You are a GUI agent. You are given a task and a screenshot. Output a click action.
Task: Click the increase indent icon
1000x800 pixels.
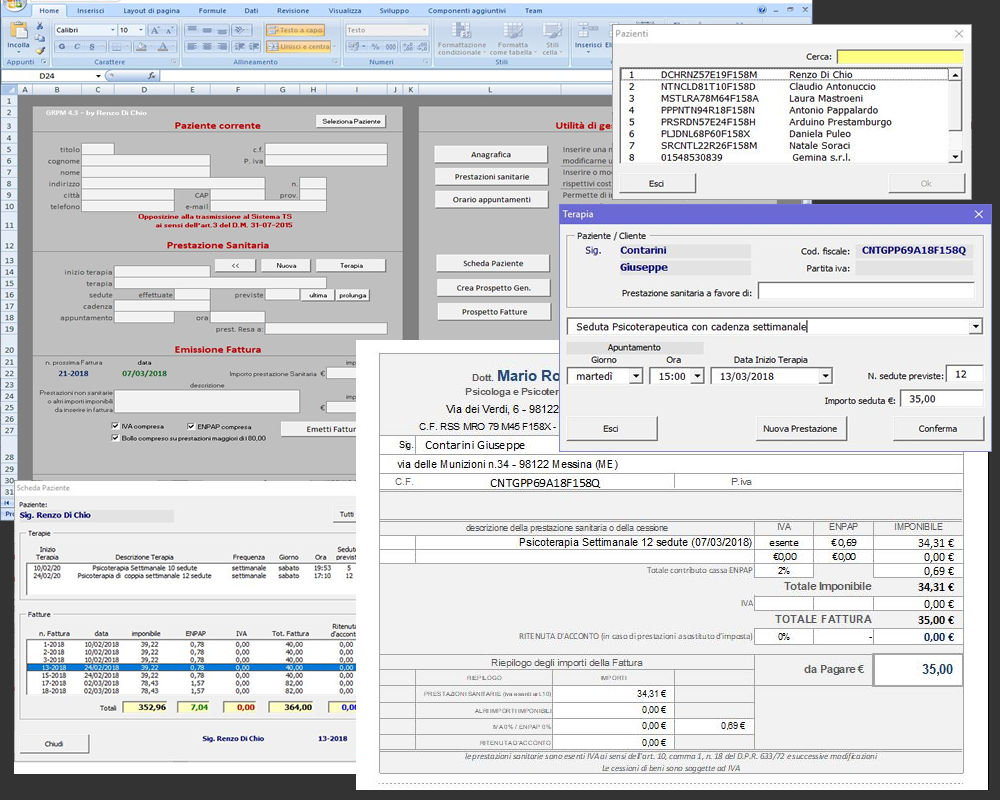254,47
